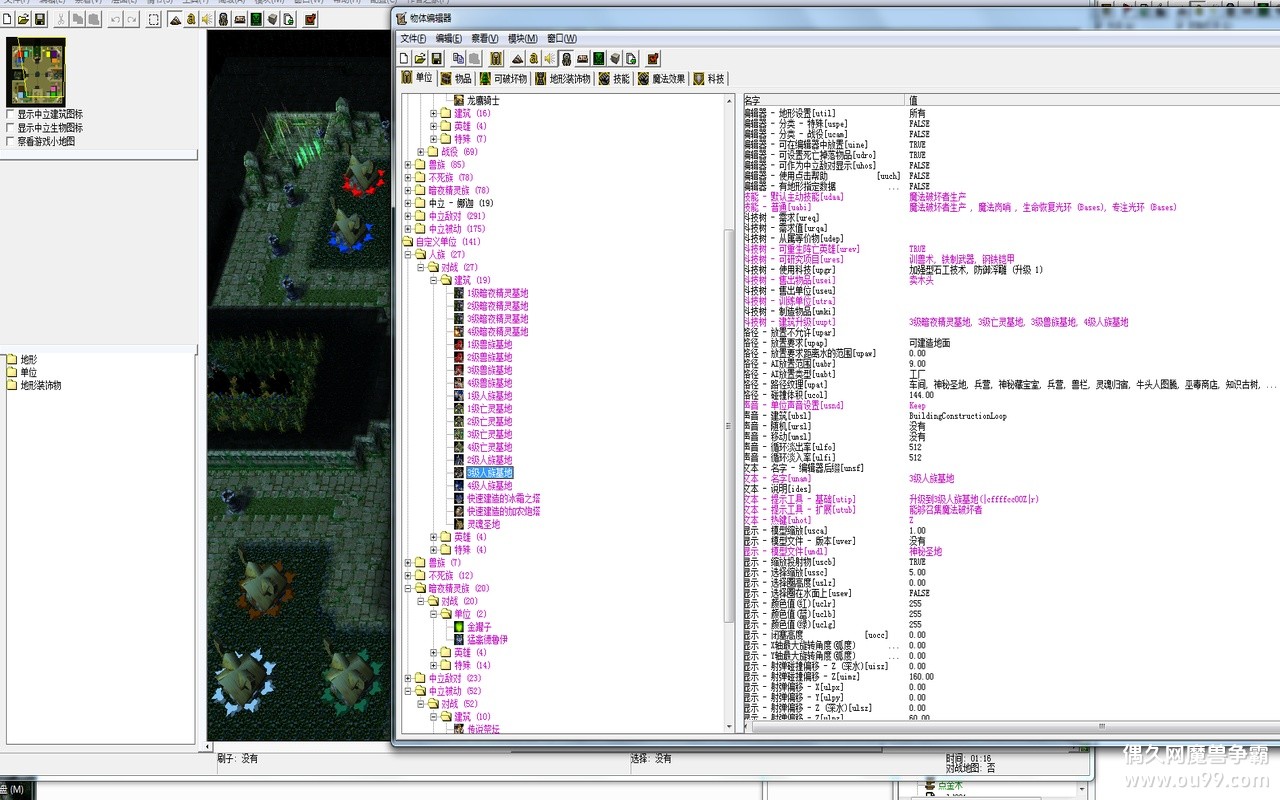The width and height of the screenshot is (1280, 800).
Task: Select 金獅子 unit in tree
Action: pyautogui.click(x=479, y=626)
